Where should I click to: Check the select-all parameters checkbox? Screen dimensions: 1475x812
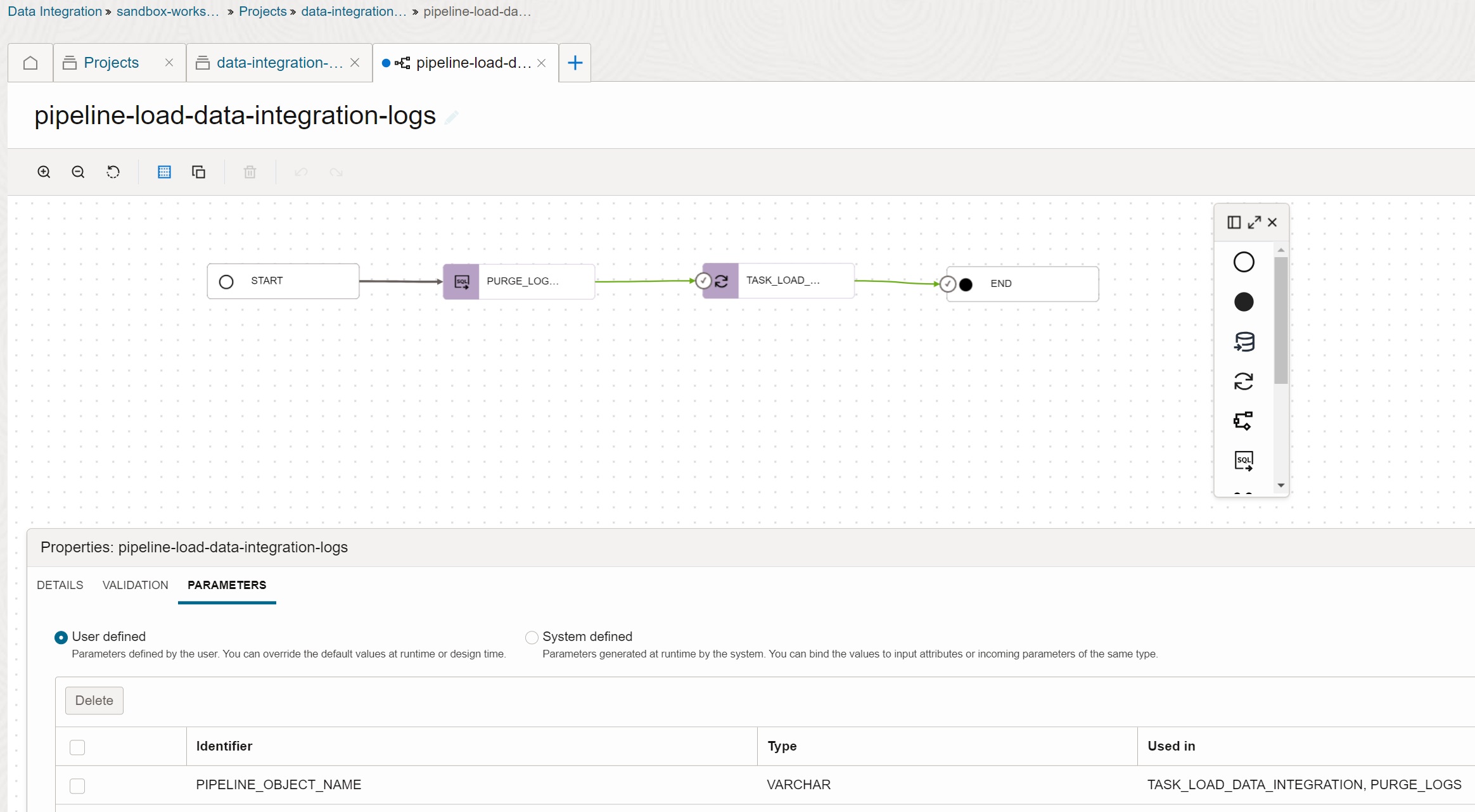77,747
